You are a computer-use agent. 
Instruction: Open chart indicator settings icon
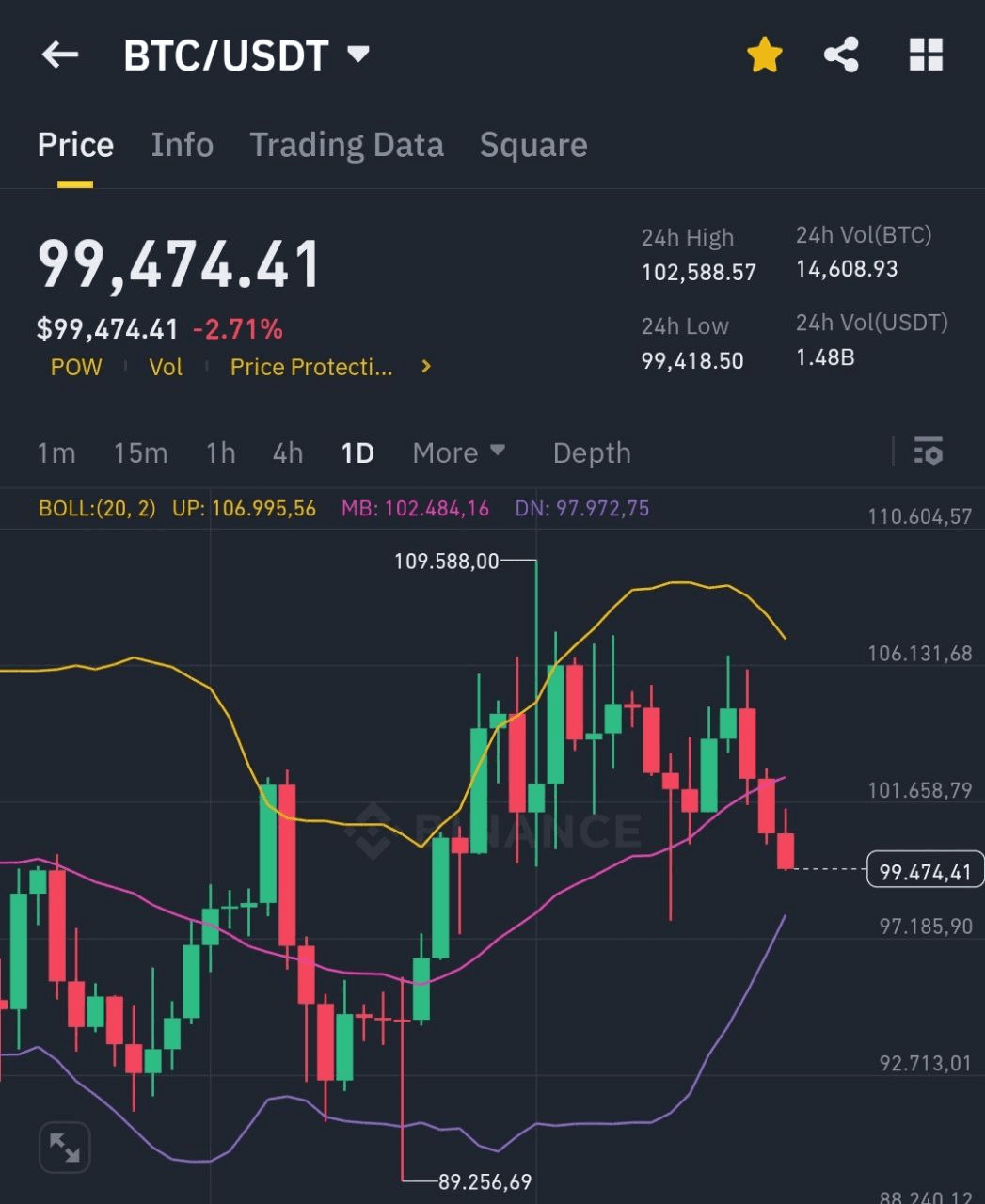click(x=928, y=452)
